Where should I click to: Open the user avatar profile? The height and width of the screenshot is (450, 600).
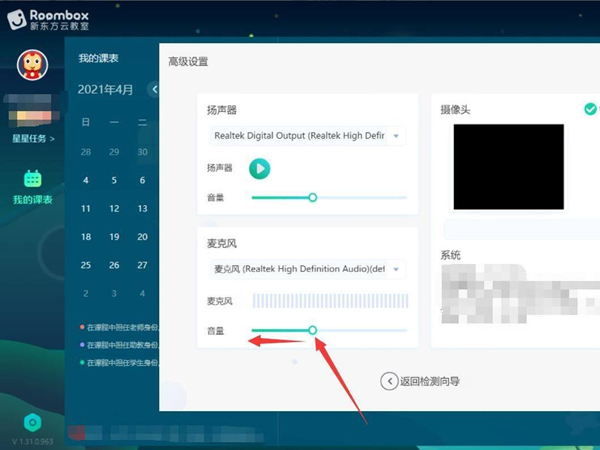point(33,66)
